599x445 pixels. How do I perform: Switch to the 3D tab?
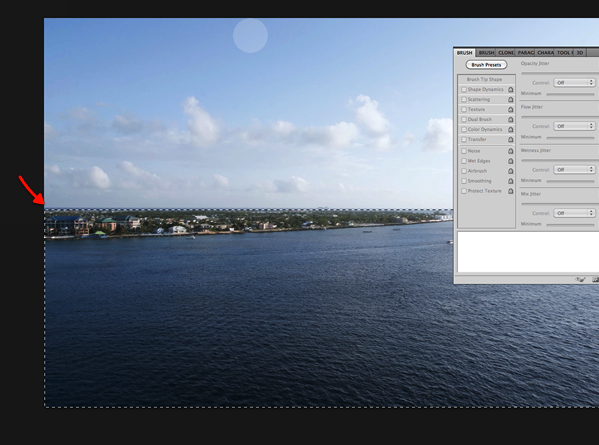click(580, 53)
